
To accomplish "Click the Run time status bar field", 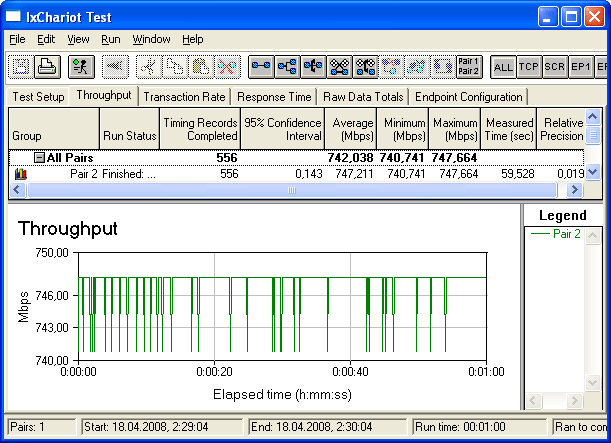I will click(x=480, y=427).
